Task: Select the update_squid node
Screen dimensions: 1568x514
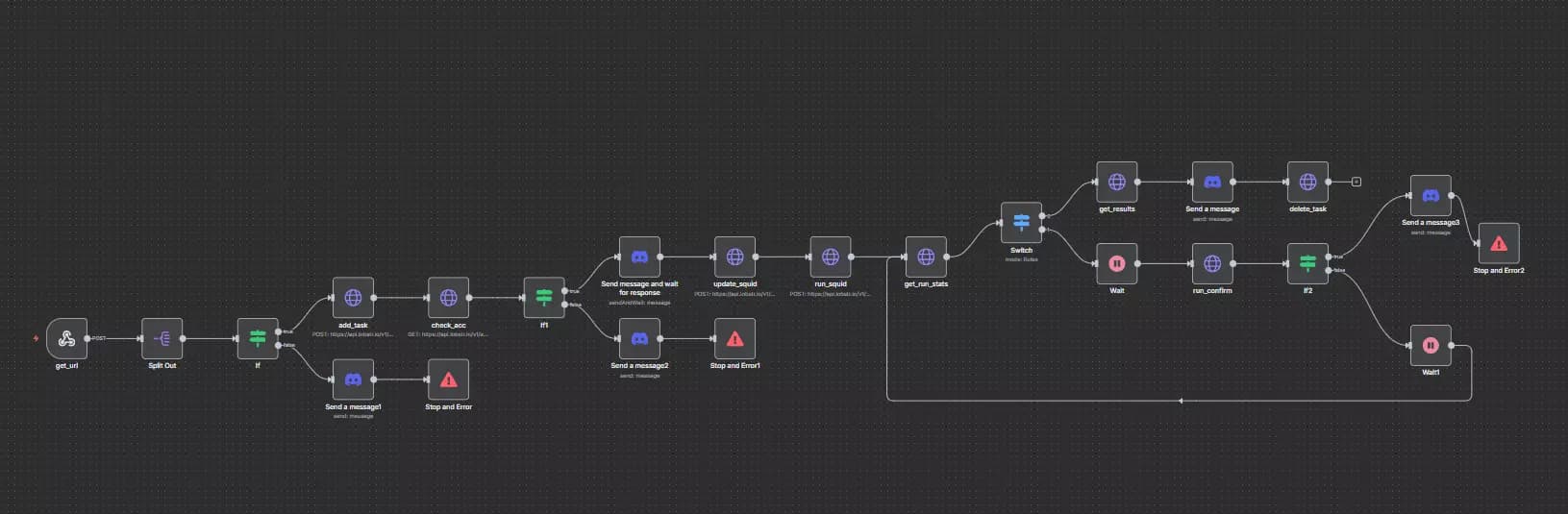Action: (734, 257)
